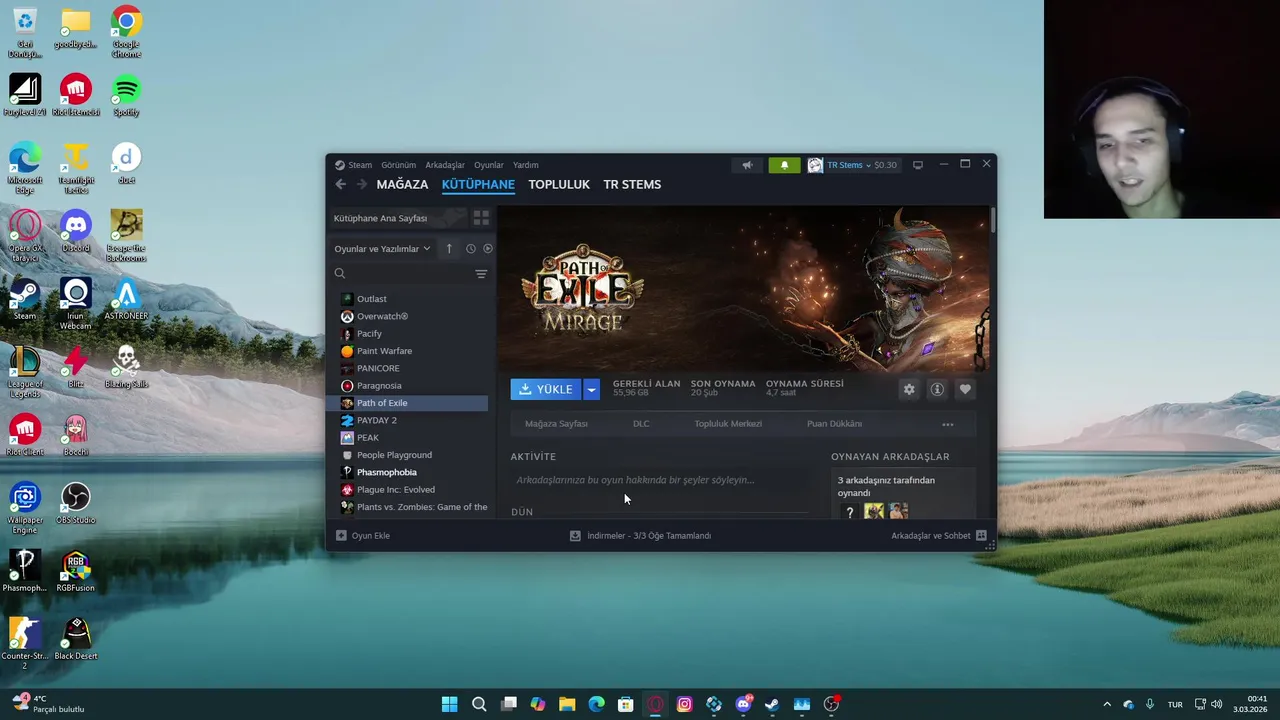
Task: Open Steam notifications bell
Action: (x=784, y=165)
